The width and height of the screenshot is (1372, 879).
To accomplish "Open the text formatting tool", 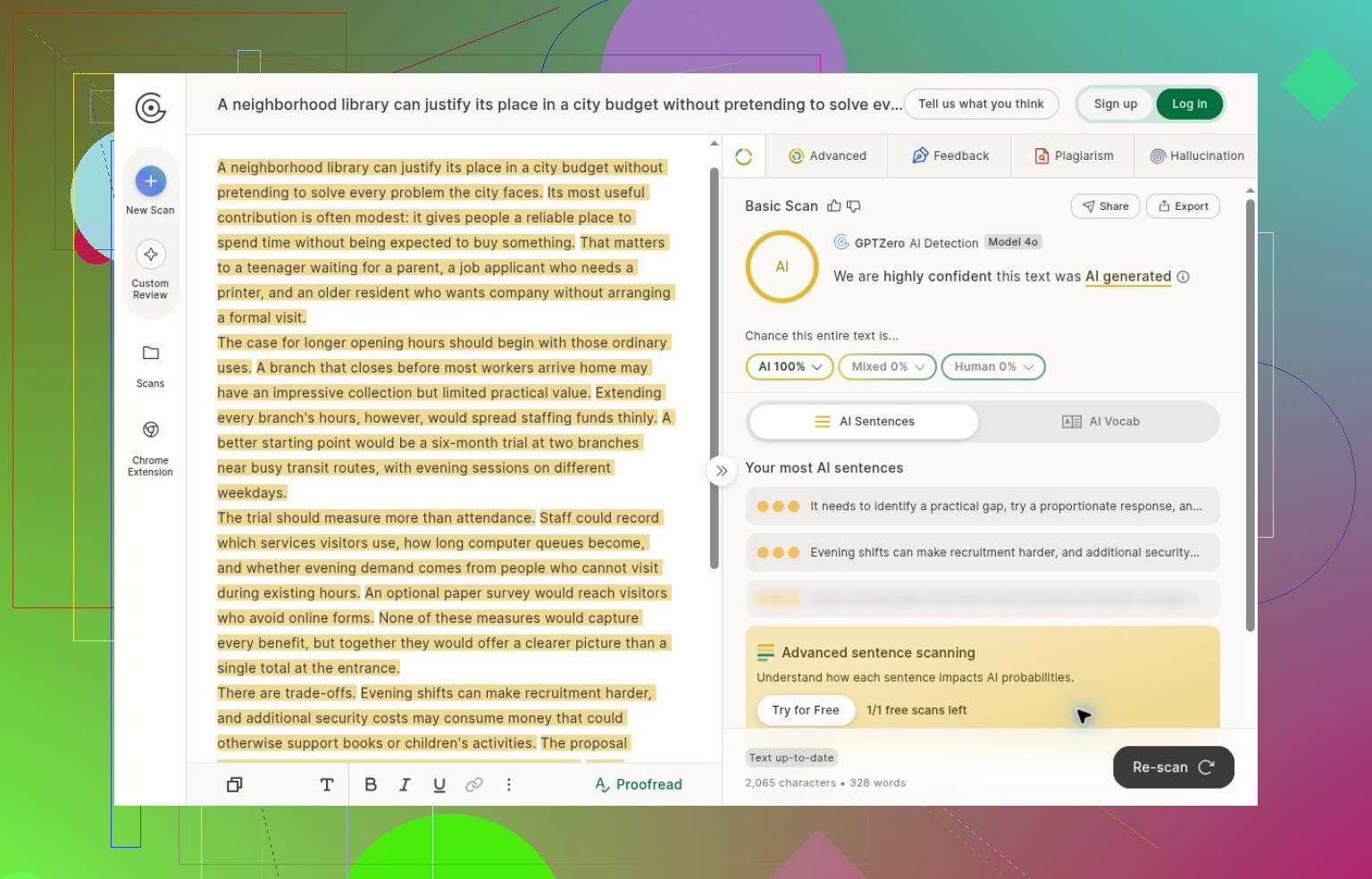I will tap(327, 784).
